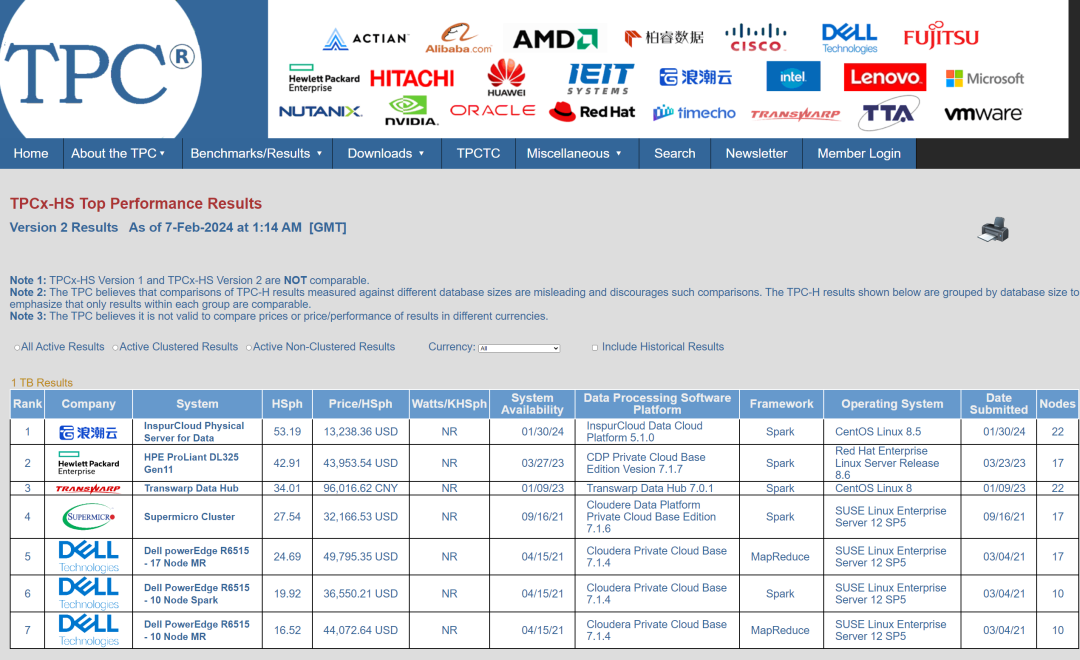Viewport: 1080px width, 660px height.
Task: Click the 13,238.36 USD price cell
Action: (x=360, y=432)
